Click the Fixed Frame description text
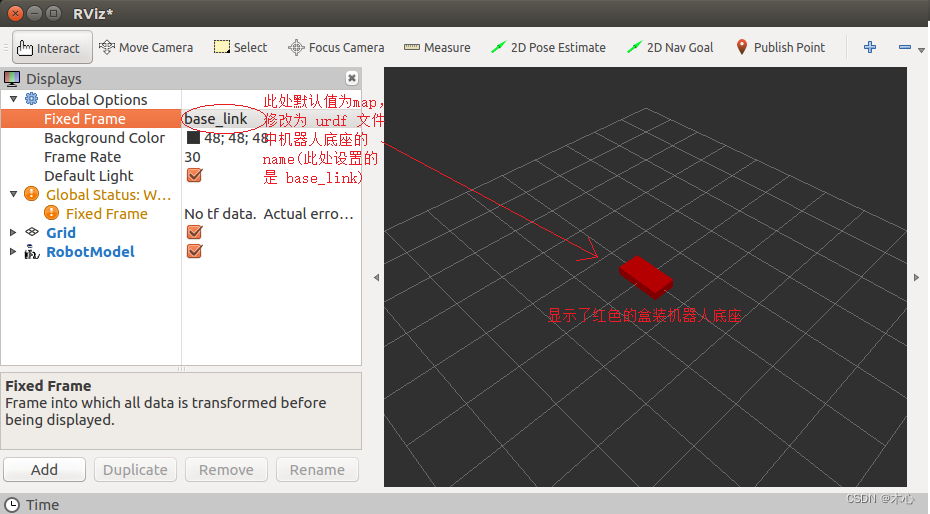 165,411
